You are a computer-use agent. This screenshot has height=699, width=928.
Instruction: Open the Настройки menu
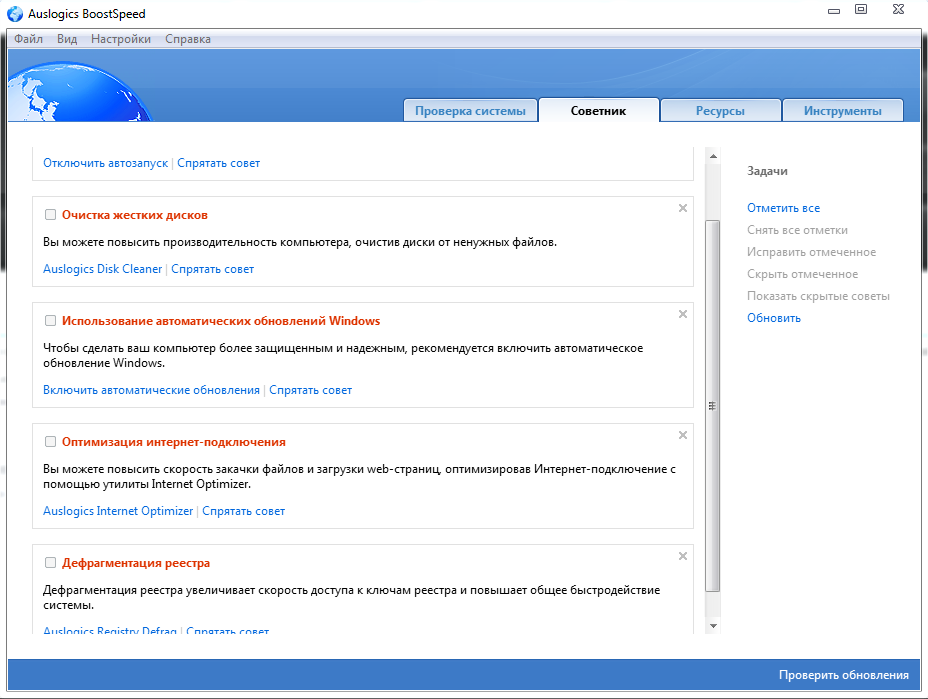tap(121, 39)
